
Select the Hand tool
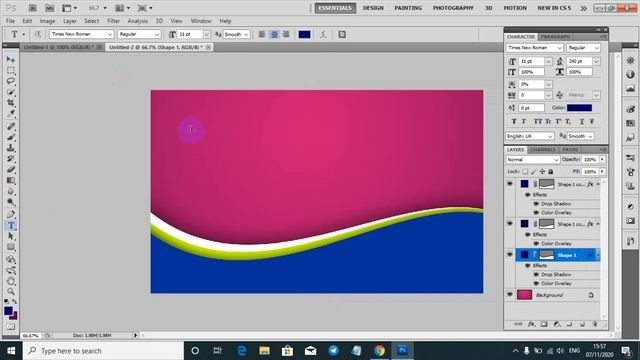click(x=11, y=281)
